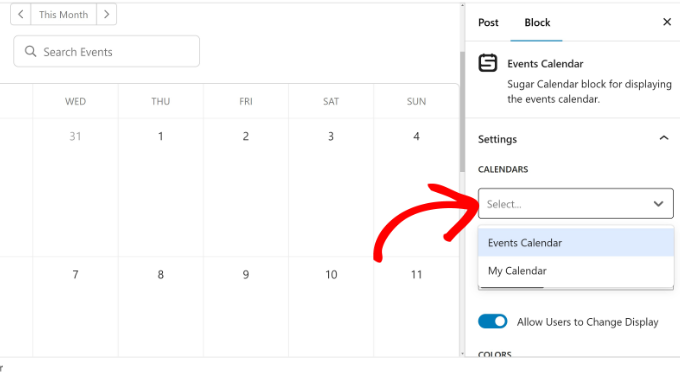Click the editor canvas vertical scrollbar
680x374 pixels.
(x=462, y=112)
